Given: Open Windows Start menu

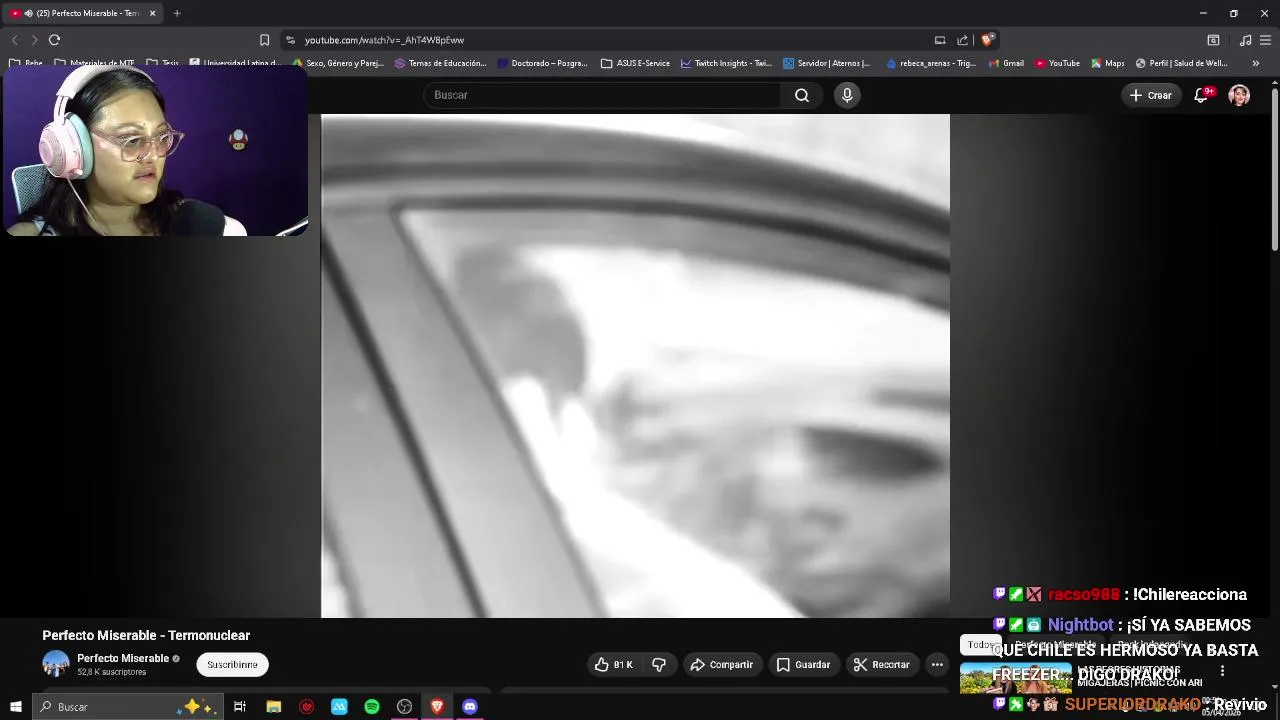Looking at the screenshot, I should coord(16,707).
